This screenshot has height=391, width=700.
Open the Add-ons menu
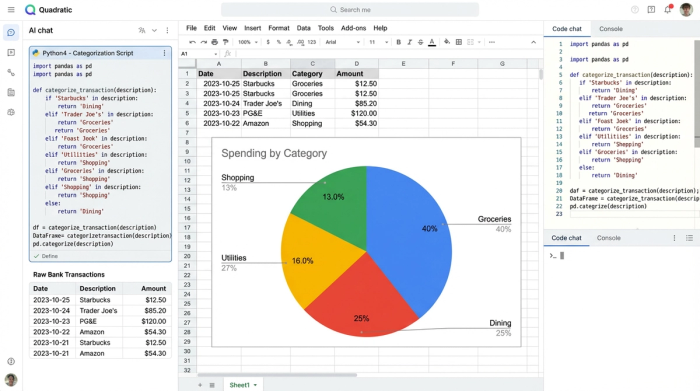[x=354, y=28]
